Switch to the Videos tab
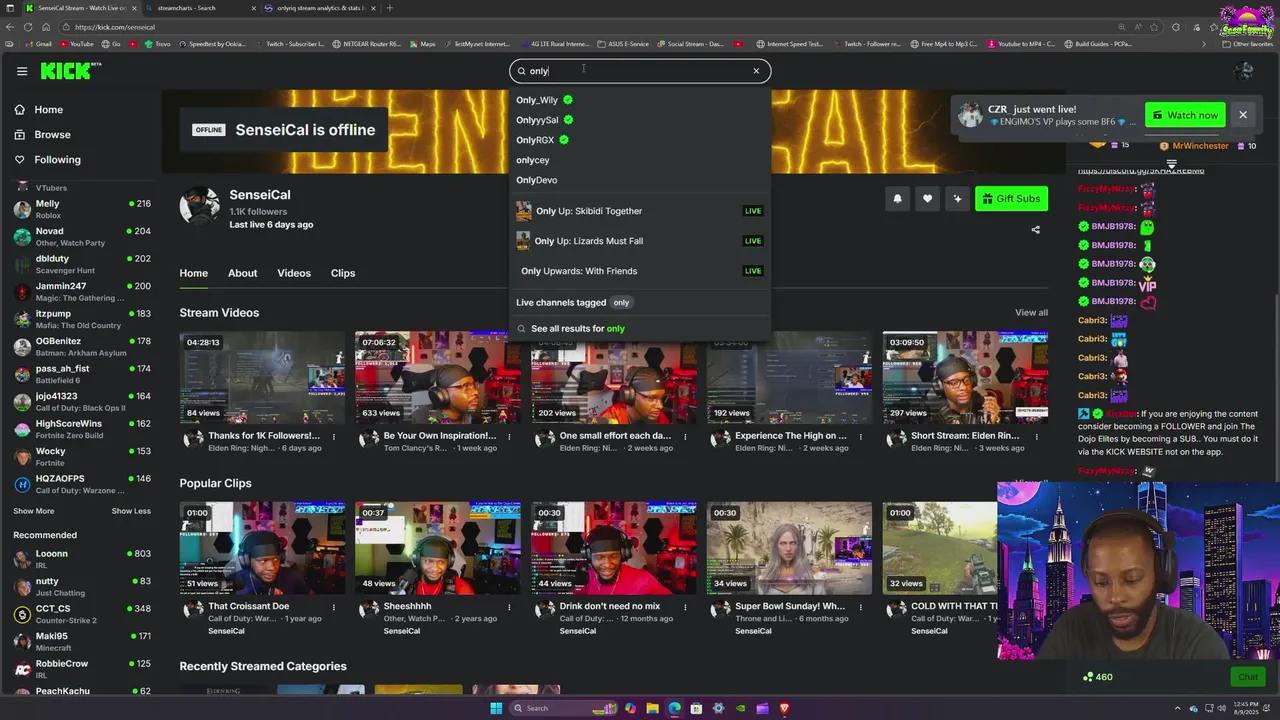This screenshot has width=1280, height=720. (x=294, y=273)
